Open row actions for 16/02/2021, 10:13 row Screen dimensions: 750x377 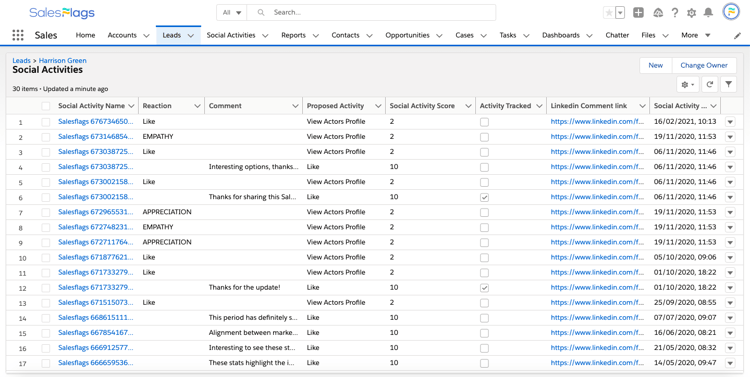pyautogui.click(x=730, y=122)
